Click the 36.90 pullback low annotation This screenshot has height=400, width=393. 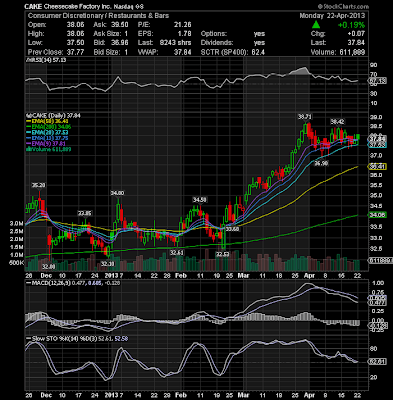pos(322,163)
